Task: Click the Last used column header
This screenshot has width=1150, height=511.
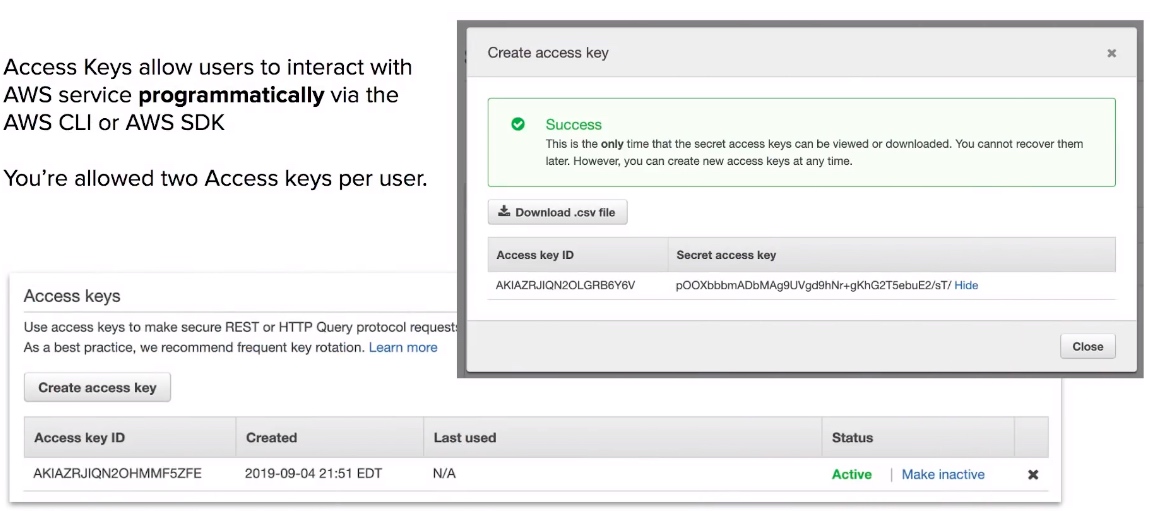Action: coord(465,438)
